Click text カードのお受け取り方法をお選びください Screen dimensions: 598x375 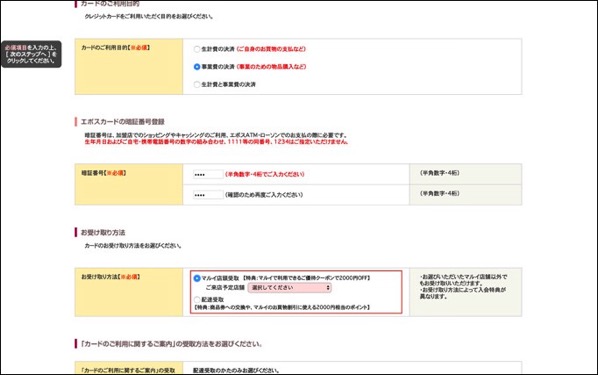(133, 246)
